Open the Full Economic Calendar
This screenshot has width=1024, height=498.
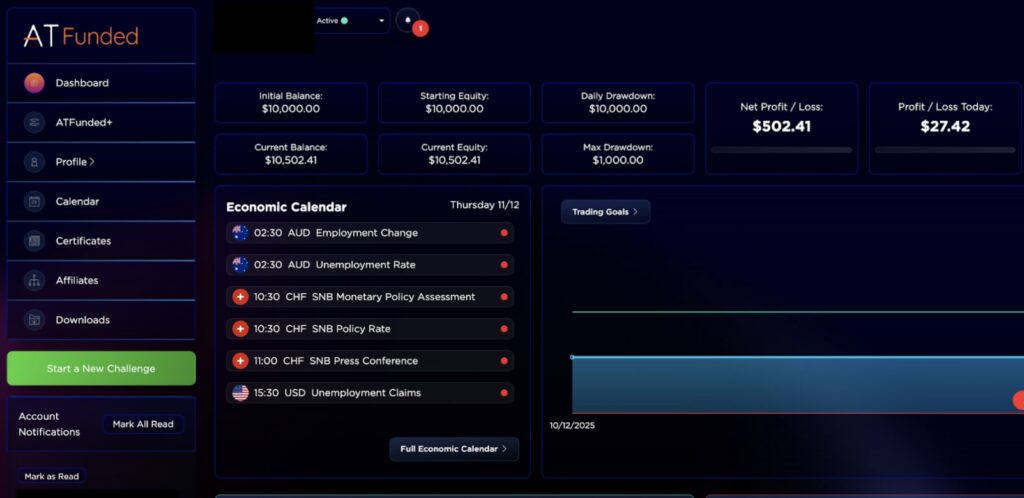[x=454, y=449]
